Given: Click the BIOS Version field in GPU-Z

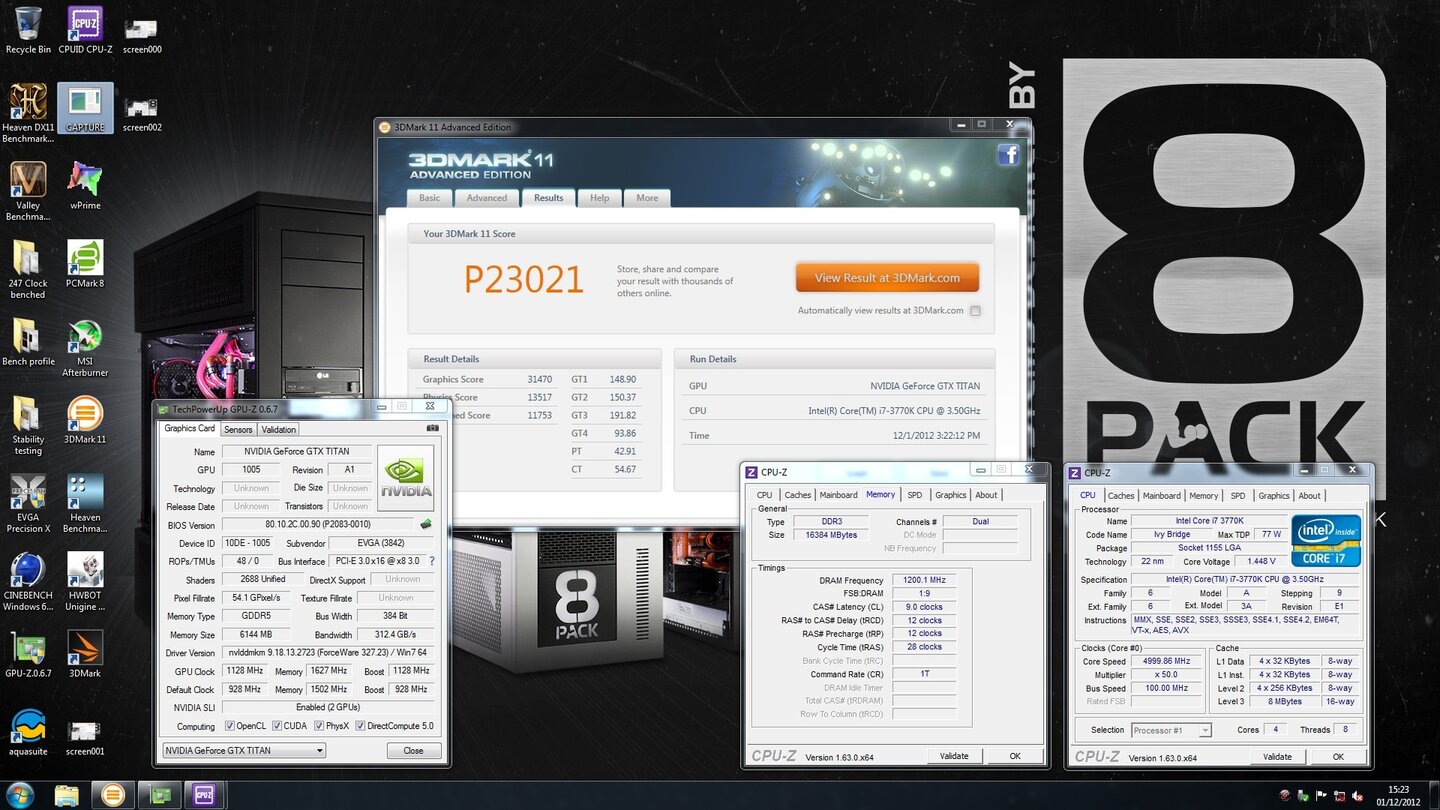Looking at the screenshot, I should click(317, 524).
